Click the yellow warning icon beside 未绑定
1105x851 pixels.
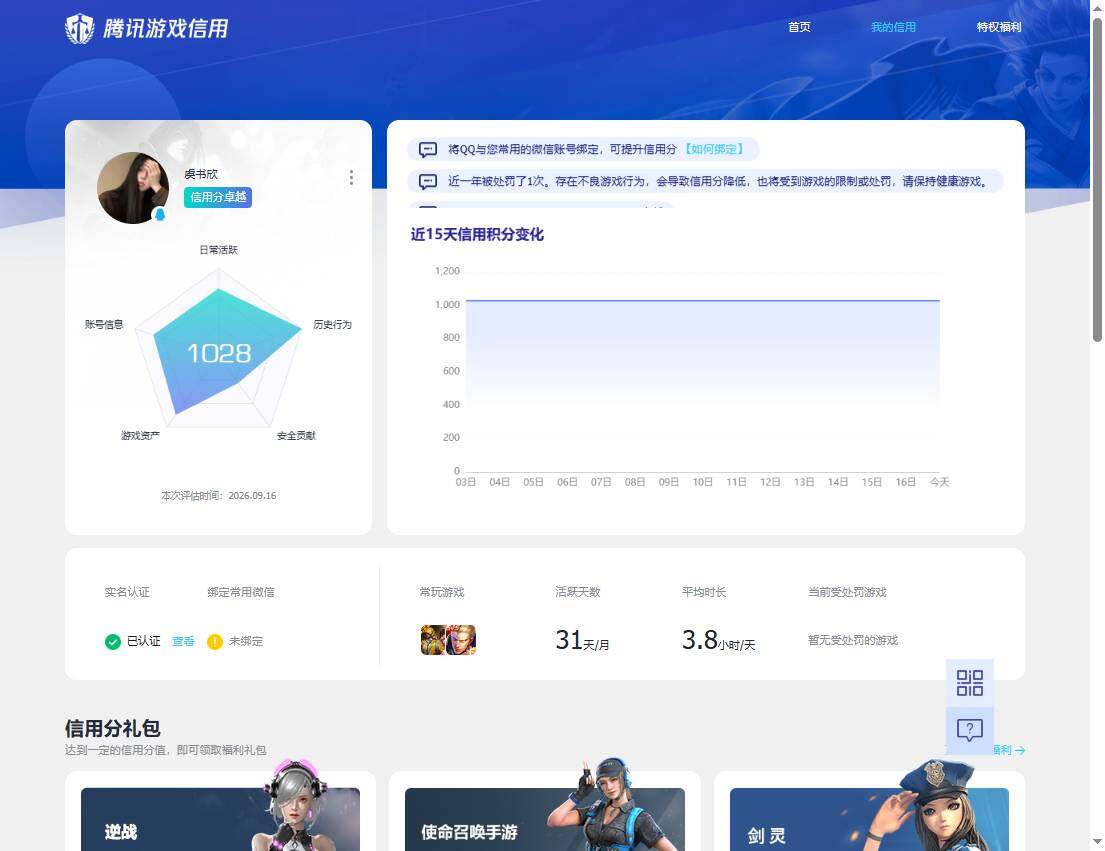[215, 642]
